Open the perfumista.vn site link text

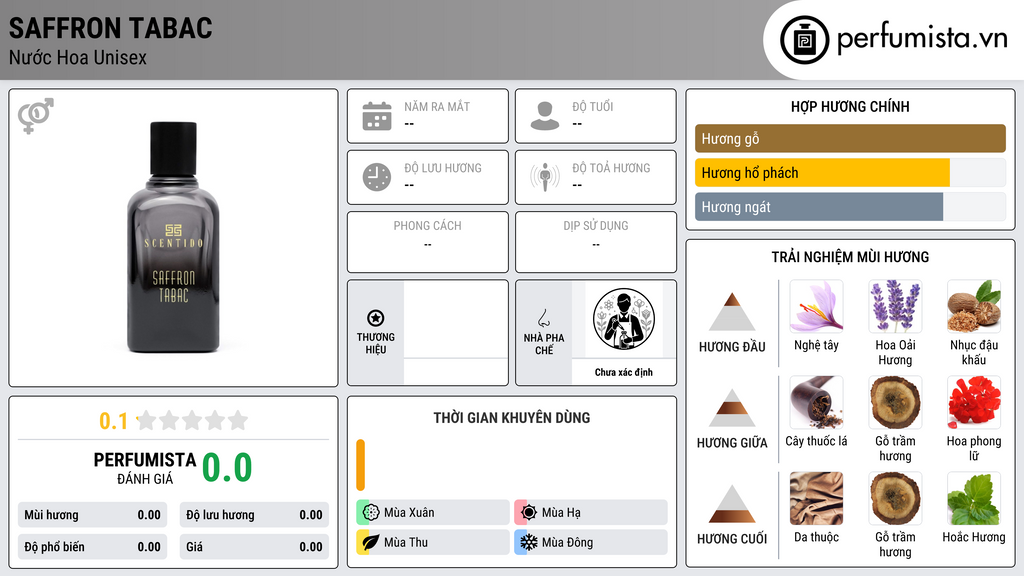(922, 39)
